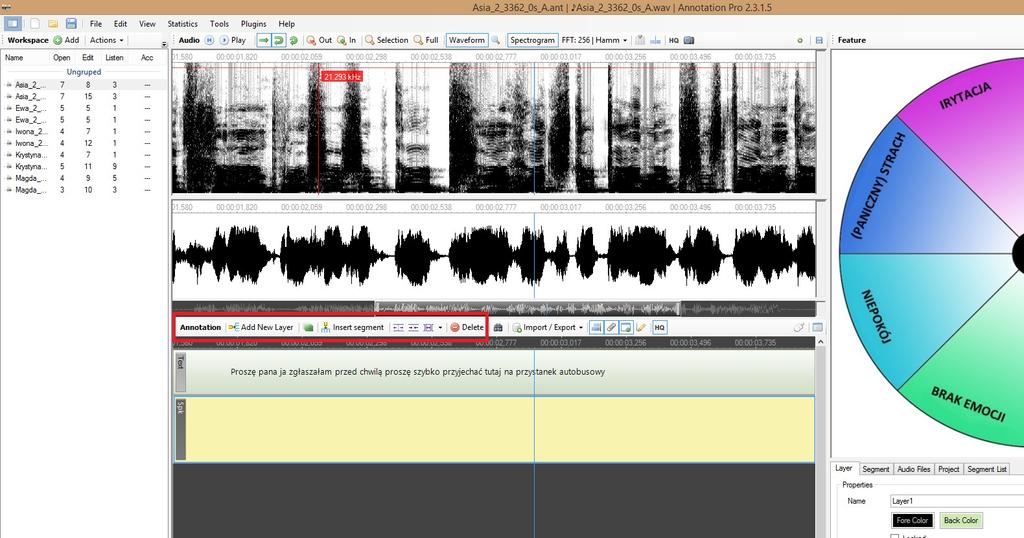The image size is (1024, 538).
Task: Switch to the Layer tab
Action: tap(843, 468)
